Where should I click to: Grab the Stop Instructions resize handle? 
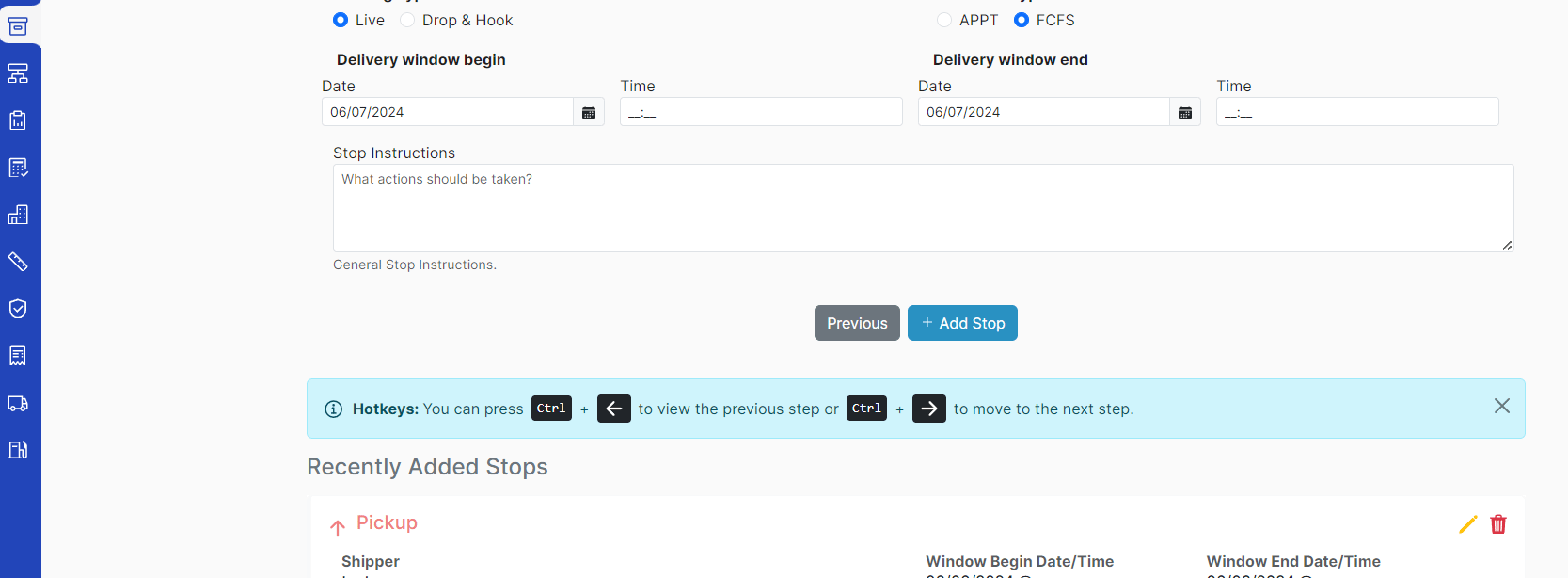1507,246
